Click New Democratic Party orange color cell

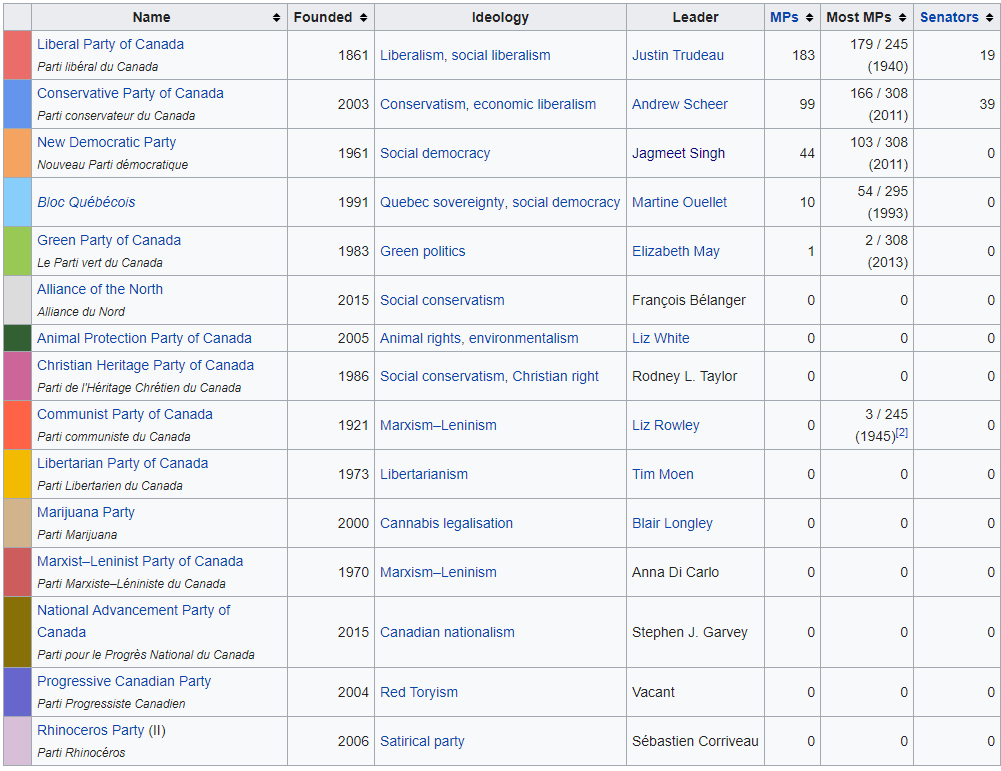17,154
